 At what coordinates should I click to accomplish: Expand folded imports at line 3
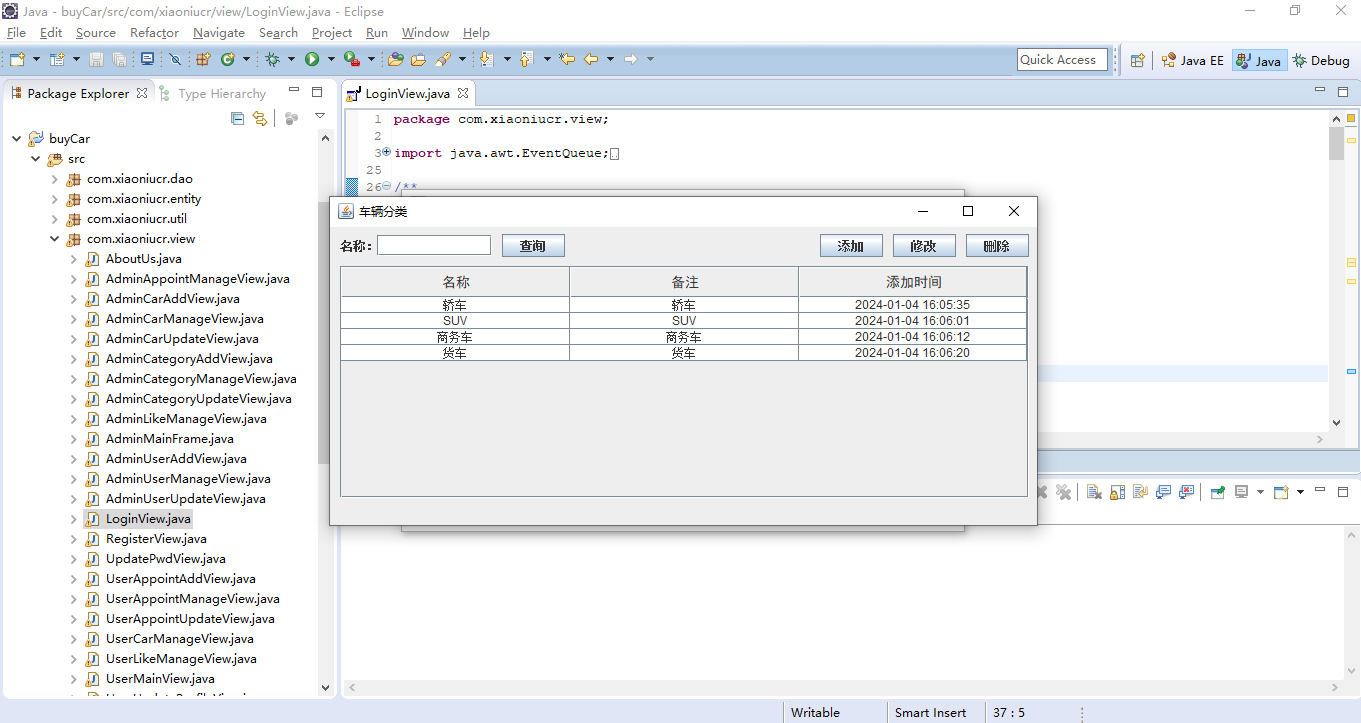[x=387, y=152]
